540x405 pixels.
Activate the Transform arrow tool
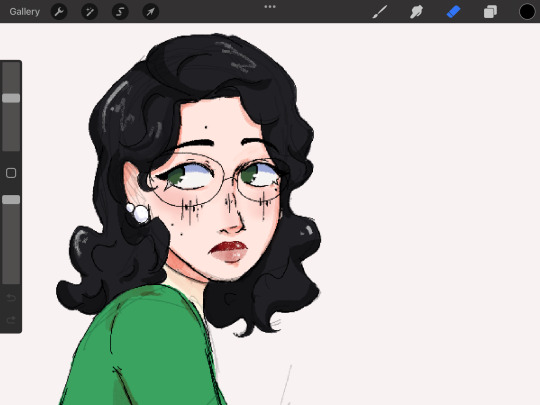[x=150, y=12]
